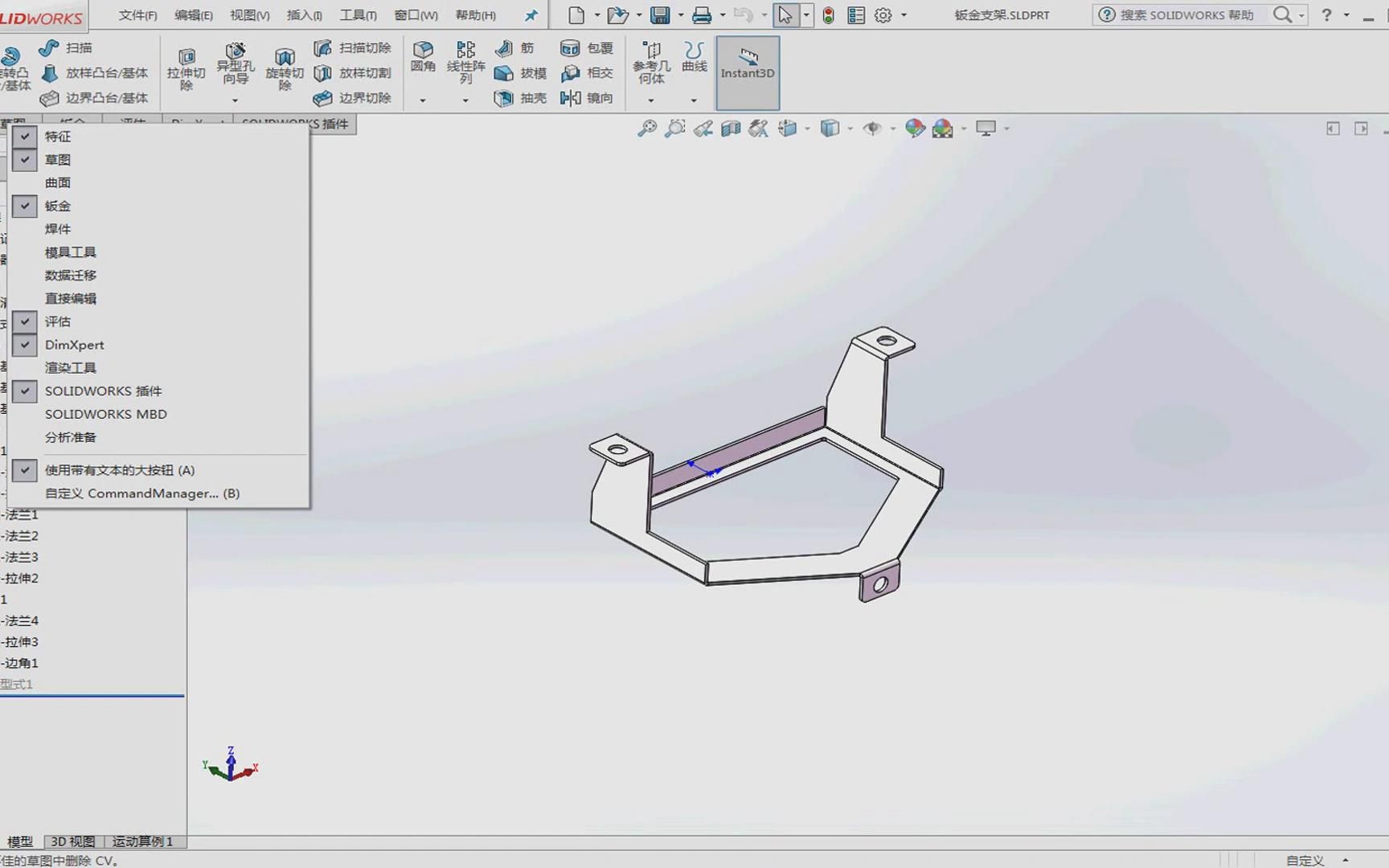Select the 拉伸切除 extruded cut tool

pyautogui.click(x=186, y=66)
